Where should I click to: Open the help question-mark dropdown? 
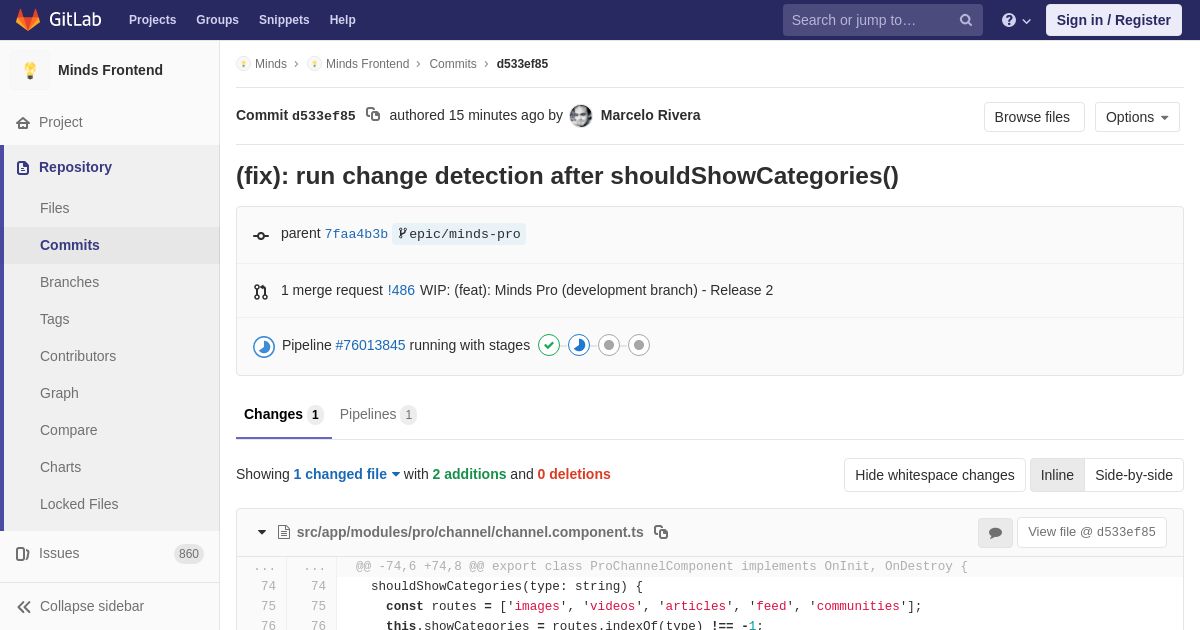1016,20
